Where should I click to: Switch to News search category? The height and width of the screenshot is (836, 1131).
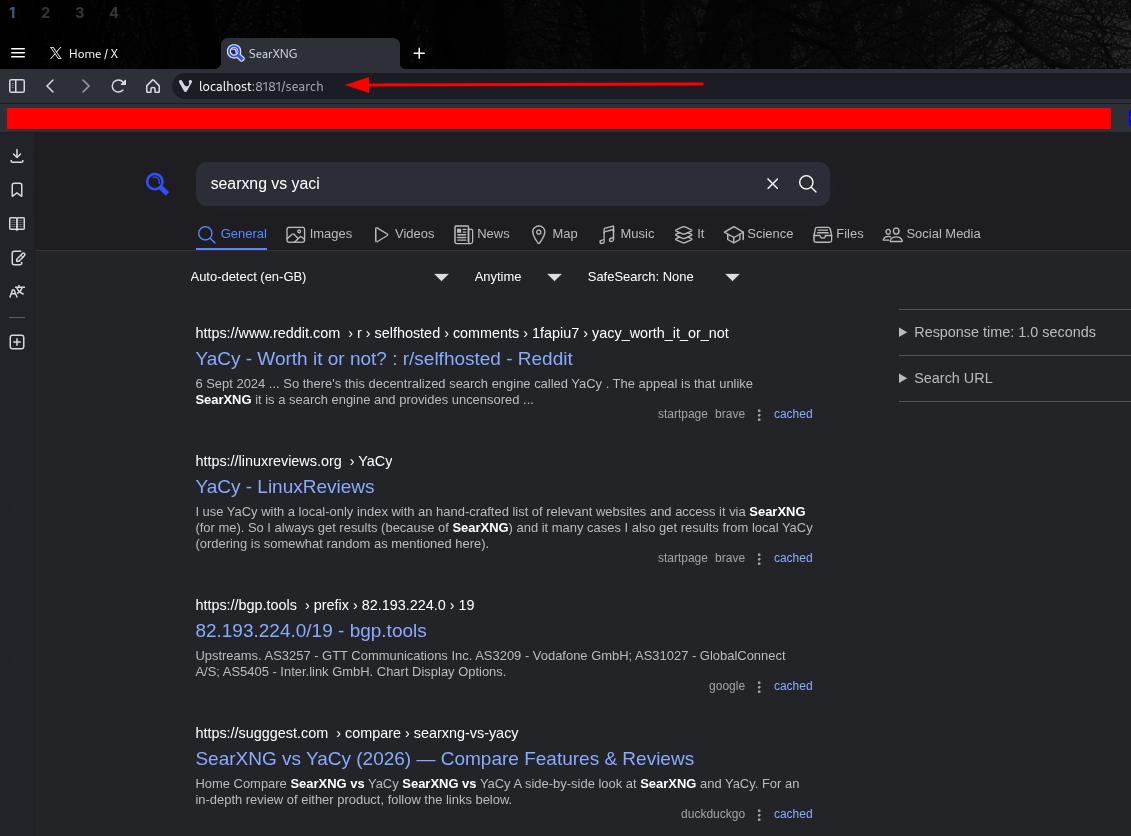tap(482, 234)
